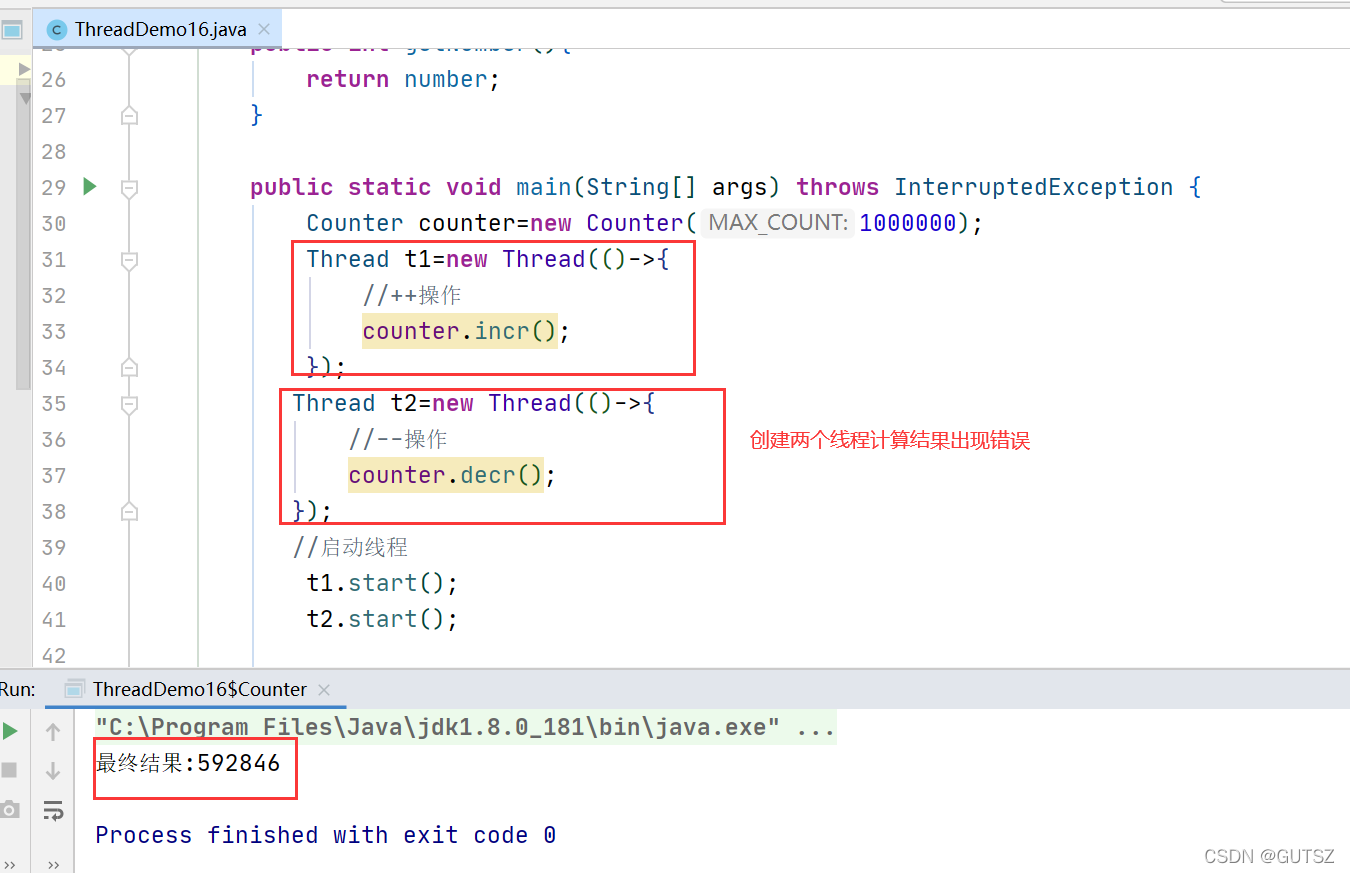Click the Down the Stack Trace arrow
The width and height of the screenshot is (1350, 873).
click(53, 771)
